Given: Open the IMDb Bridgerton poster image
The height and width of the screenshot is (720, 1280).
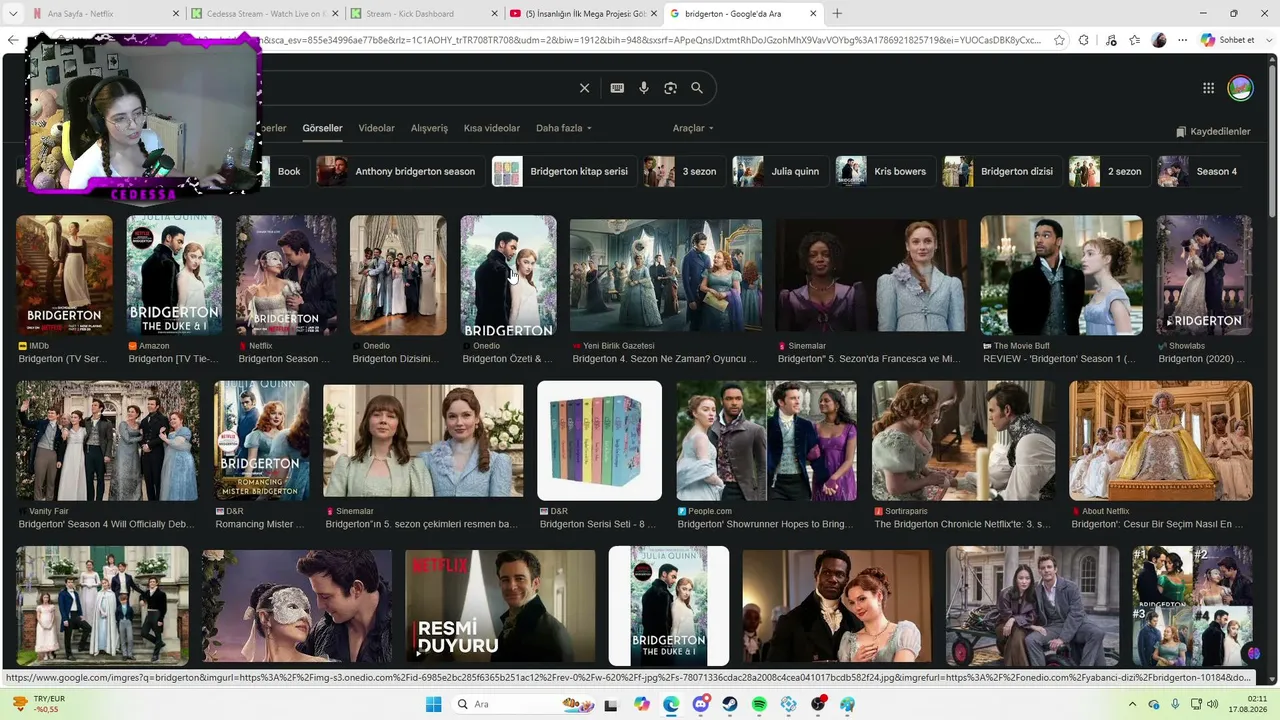Looking at the screenshot, I should (64, 275).
